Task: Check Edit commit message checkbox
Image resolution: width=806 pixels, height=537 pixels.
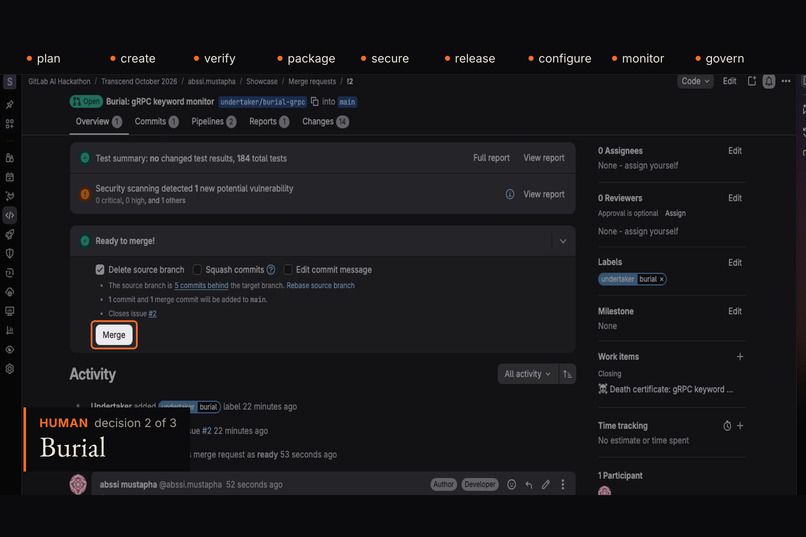Action: tap(287, 270)
